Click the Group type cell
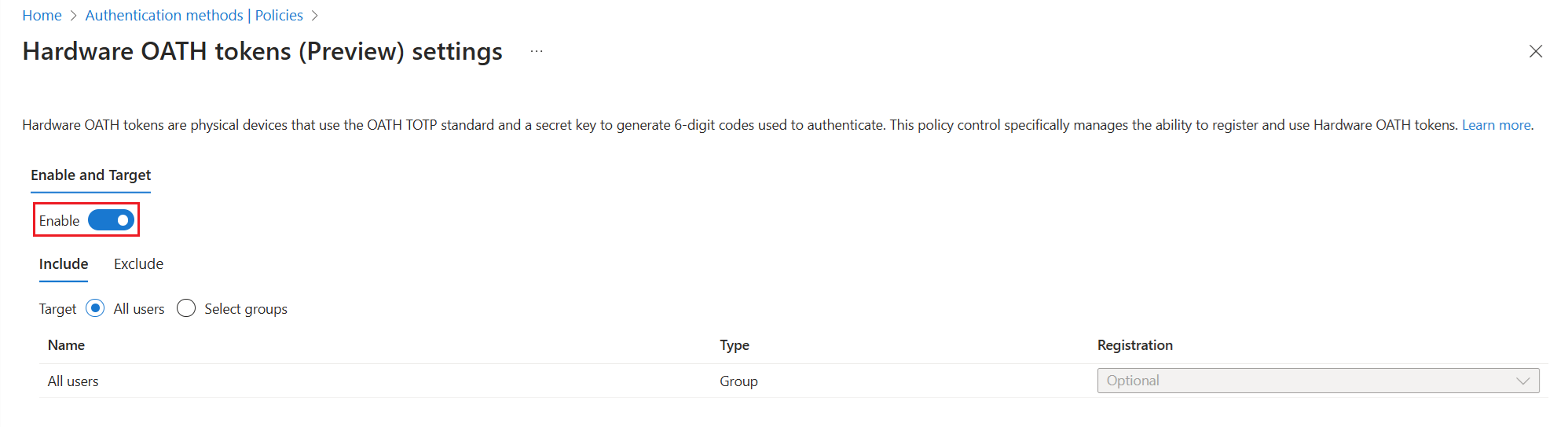 [x=738, y=381]
